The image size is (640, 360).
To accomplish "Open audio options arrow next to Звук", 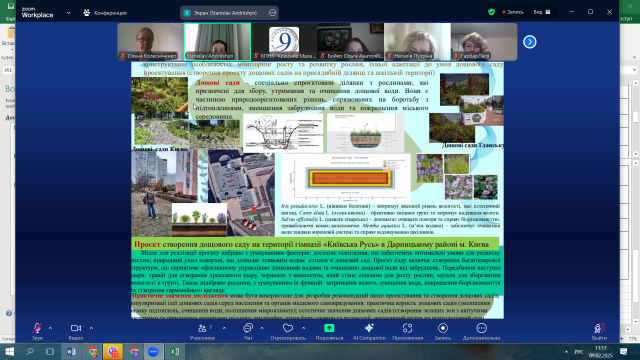I will [x=50, y=328].
